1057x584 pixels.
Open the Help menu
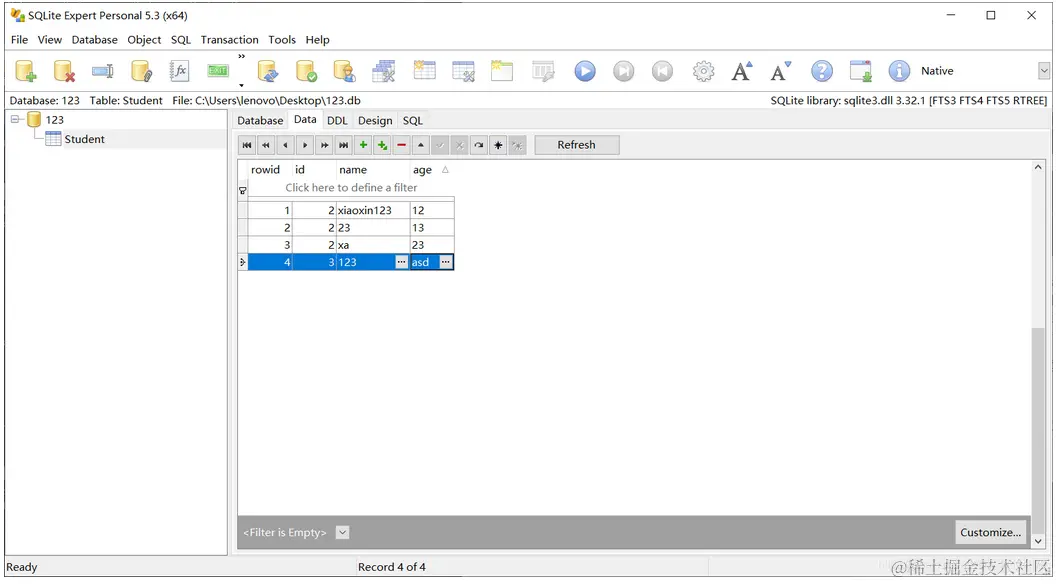[318, 40]
